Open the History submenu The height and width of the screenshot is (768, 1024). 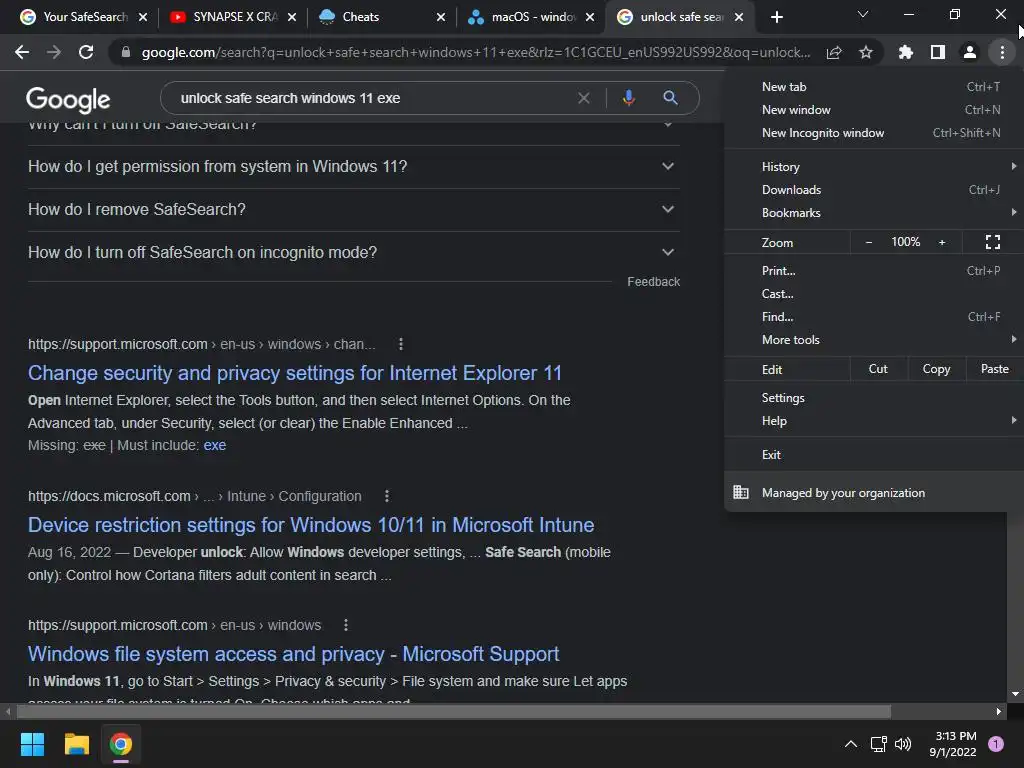[874, 167]
